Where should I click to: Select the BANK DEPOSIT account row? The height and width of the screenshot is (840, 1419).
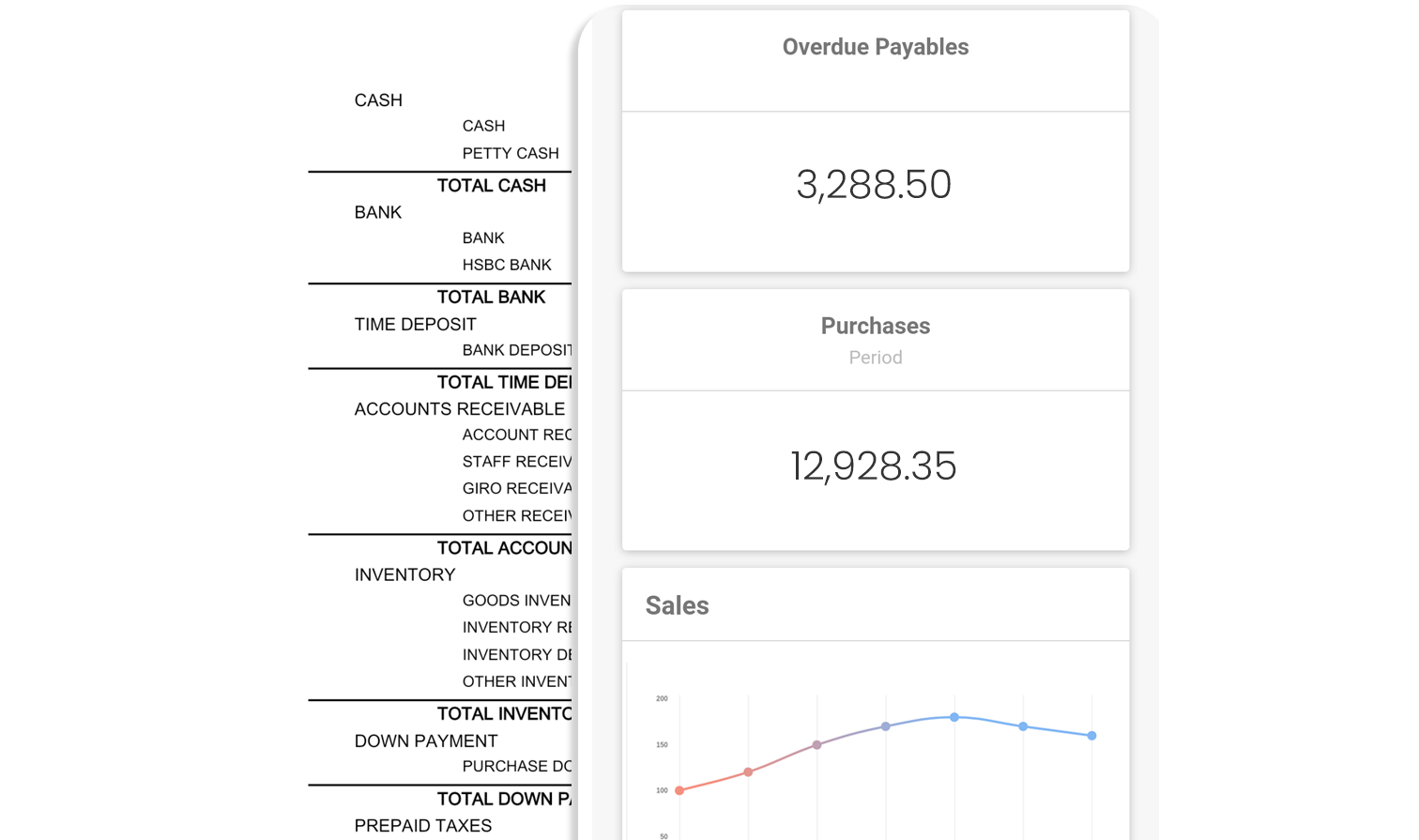[517, 350]
